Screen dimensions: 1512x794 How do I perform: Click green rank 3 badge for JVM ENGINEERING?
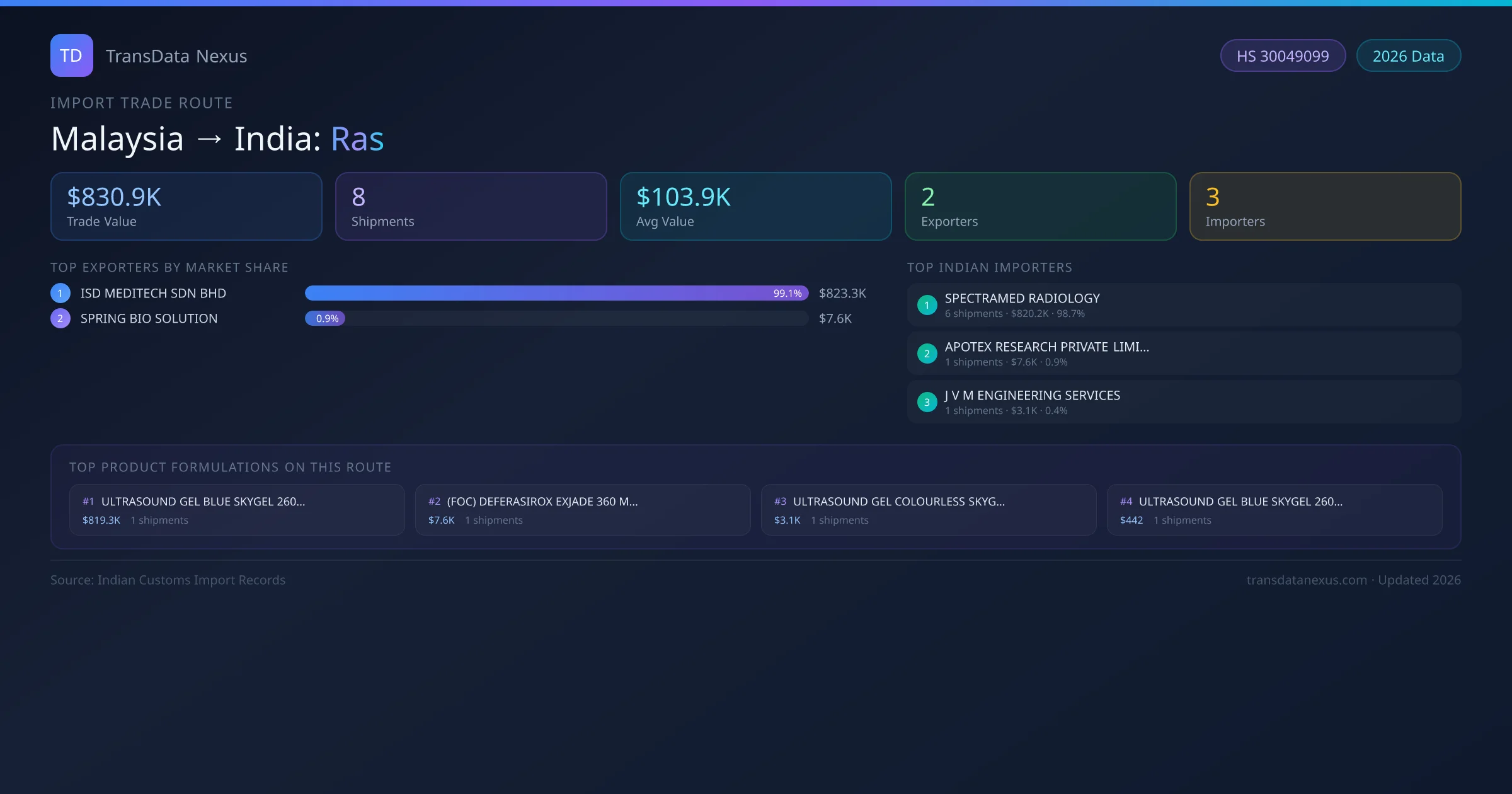[x=927, y=402]
